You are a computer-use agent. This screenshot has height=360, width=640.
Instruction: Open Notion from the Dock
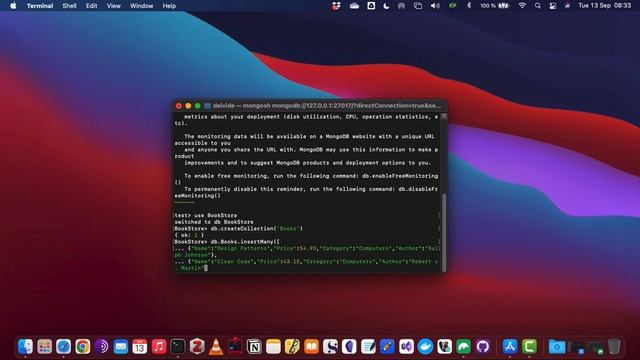point(254,347)
